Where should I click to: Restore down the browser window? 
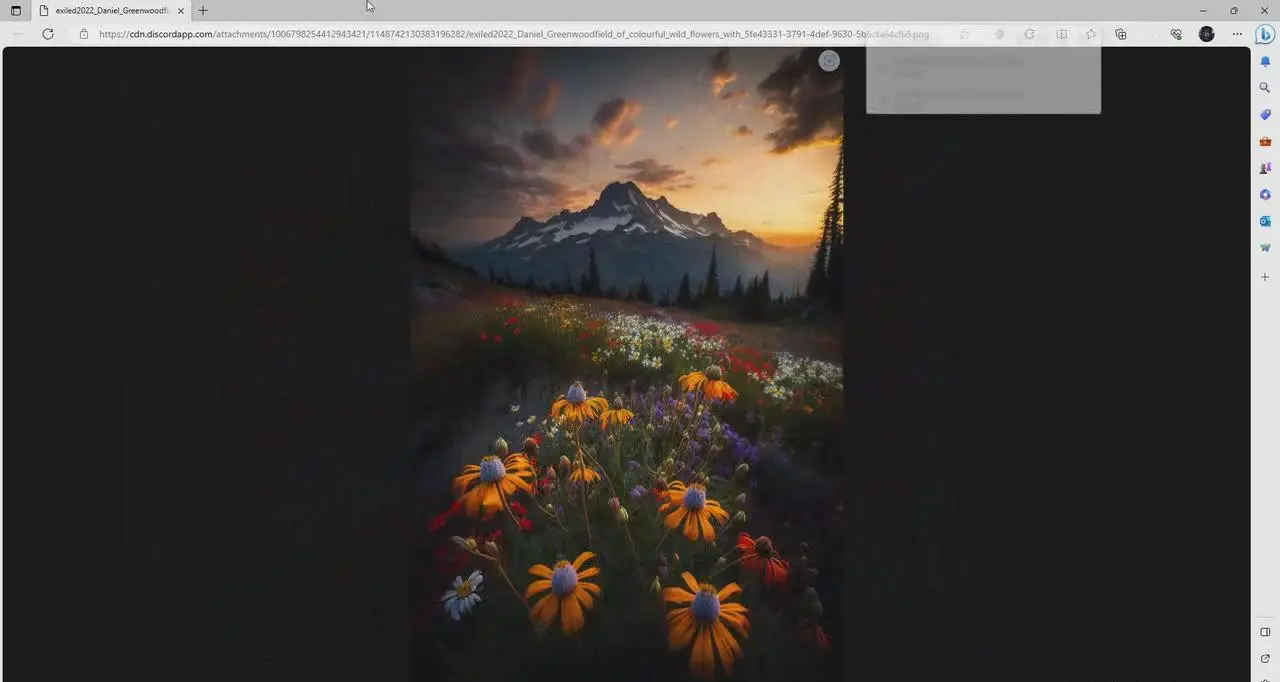click(1234, 10)
